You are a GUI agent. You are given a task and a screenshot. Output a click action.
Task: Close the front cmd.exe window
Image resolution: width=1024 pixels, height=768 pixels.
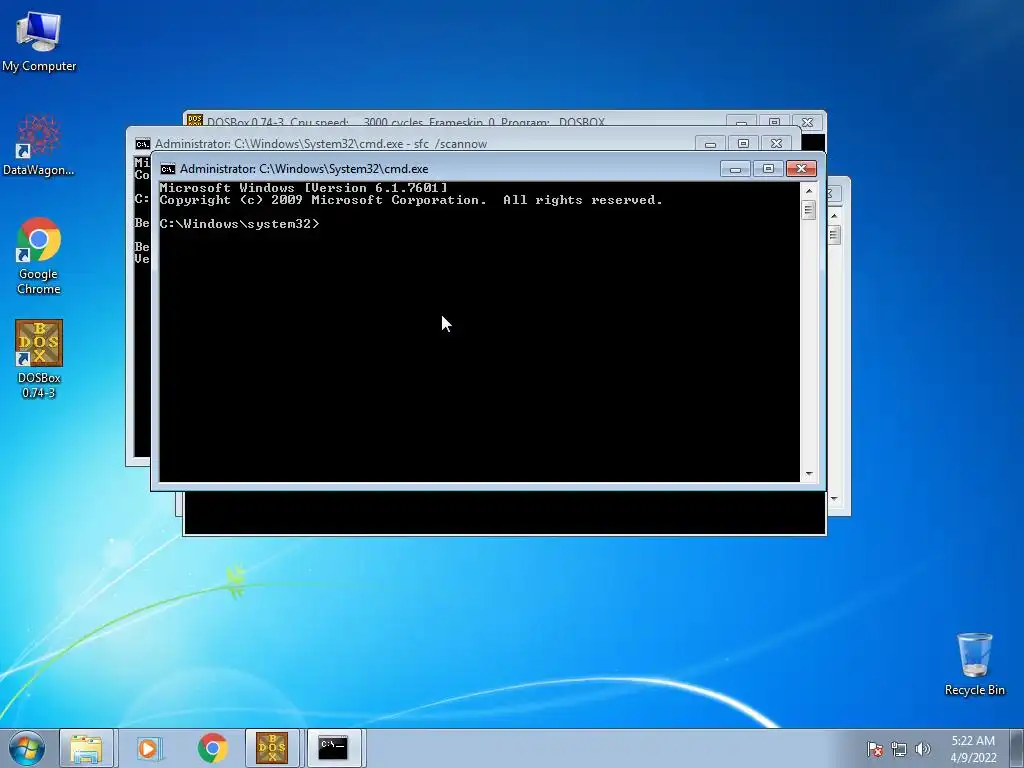tap(801, 169)
